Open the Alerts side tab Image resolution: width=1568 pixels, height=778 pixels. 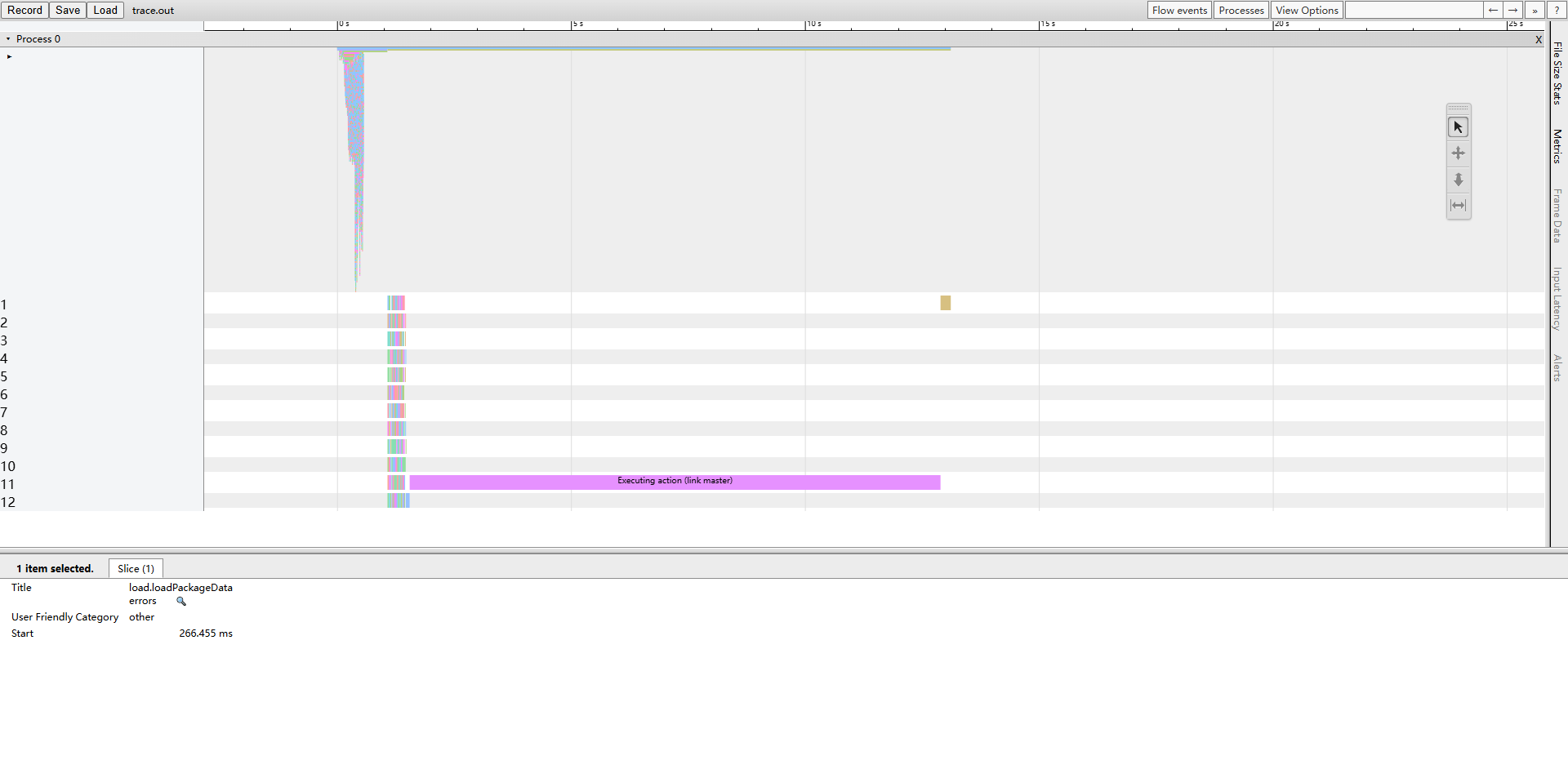click(1558, 368)
